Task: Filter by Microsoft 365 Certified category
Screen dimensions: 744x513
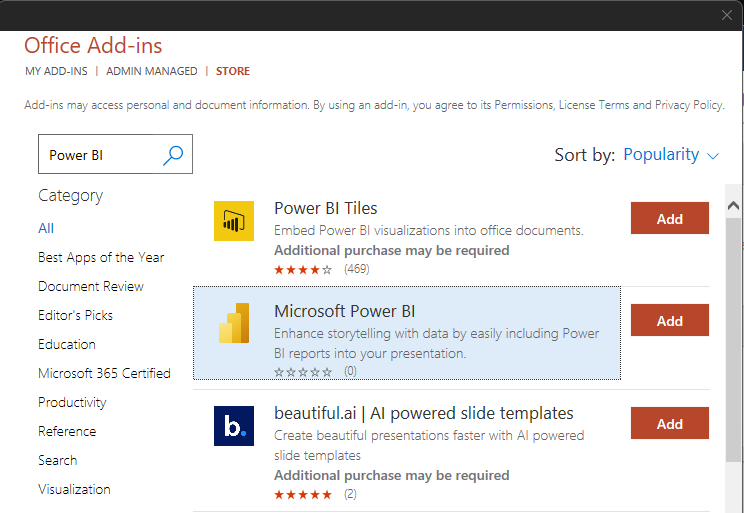Action: [104, 373]
